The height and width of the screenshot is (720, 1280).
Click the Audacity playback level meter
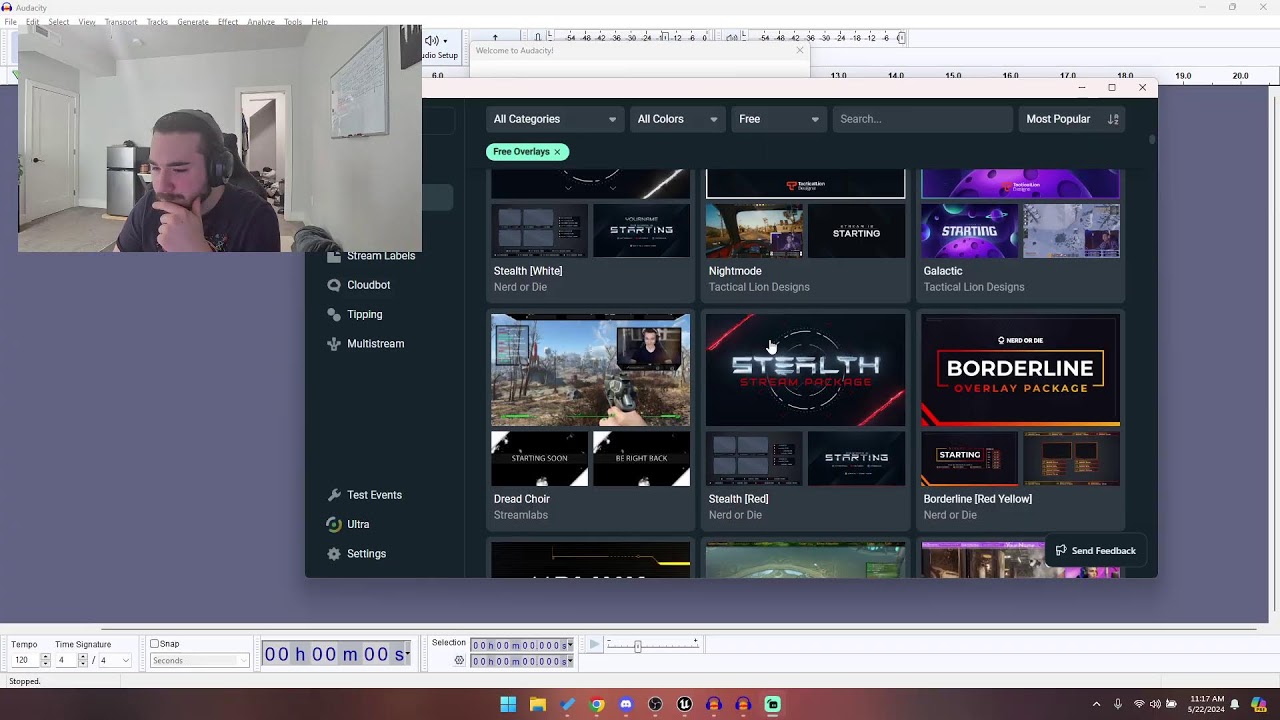click(826, 38)
